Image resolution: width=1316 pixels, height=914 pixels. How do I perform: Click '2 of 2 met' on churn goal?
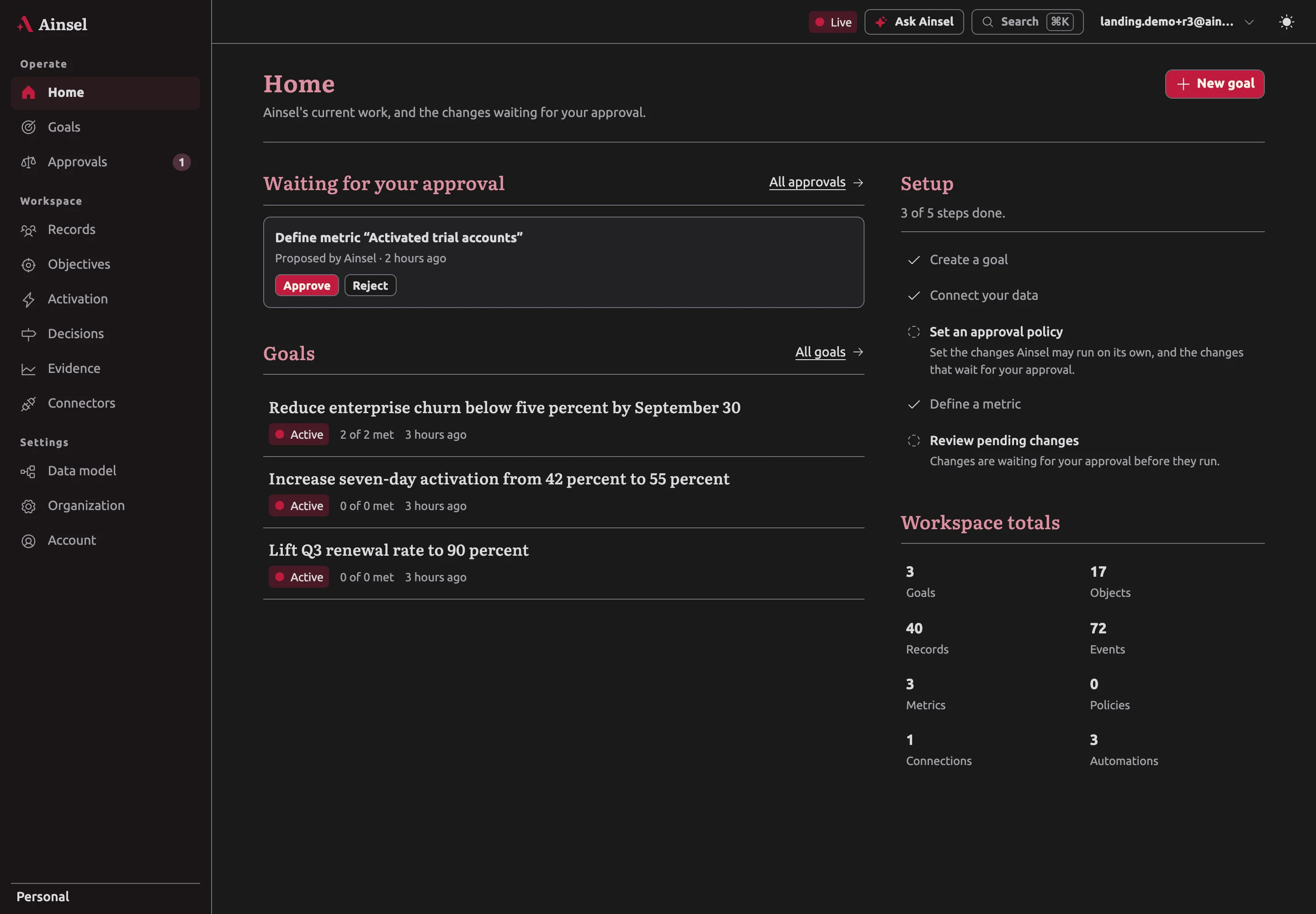click(366, 435)
